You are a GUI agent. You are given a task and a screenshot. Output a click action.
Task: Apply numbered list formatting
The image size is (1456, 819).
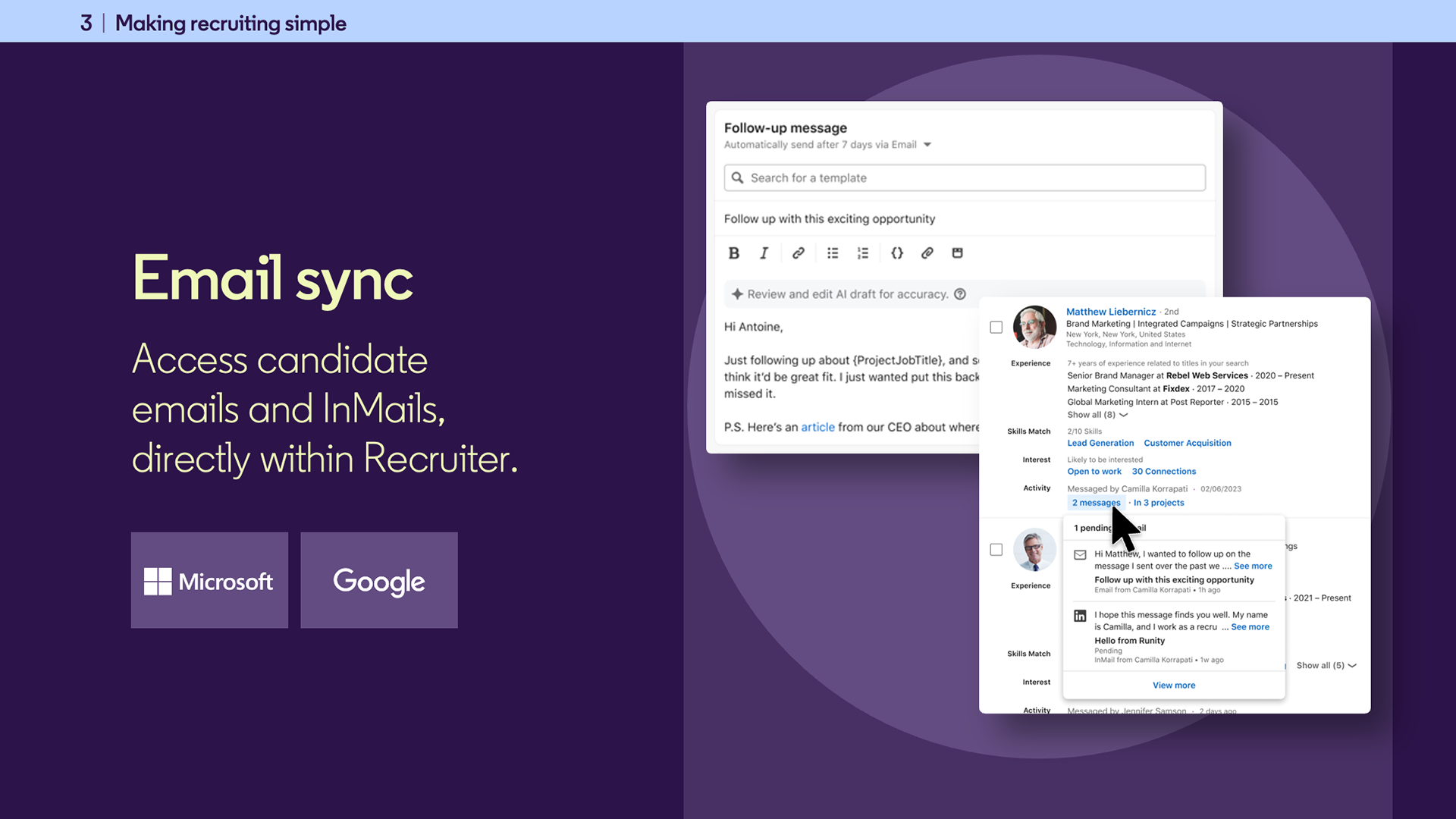(x=863, y=253)
